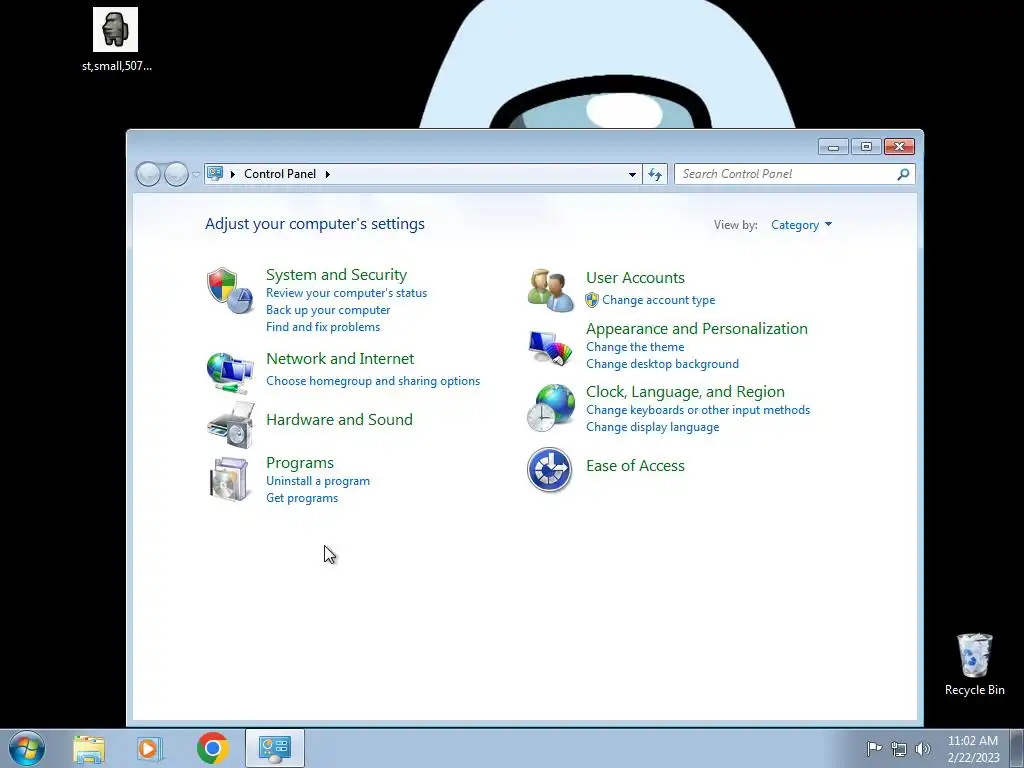
Task: Click Choose homegroup and sharing options
Action: click(373, 381)
